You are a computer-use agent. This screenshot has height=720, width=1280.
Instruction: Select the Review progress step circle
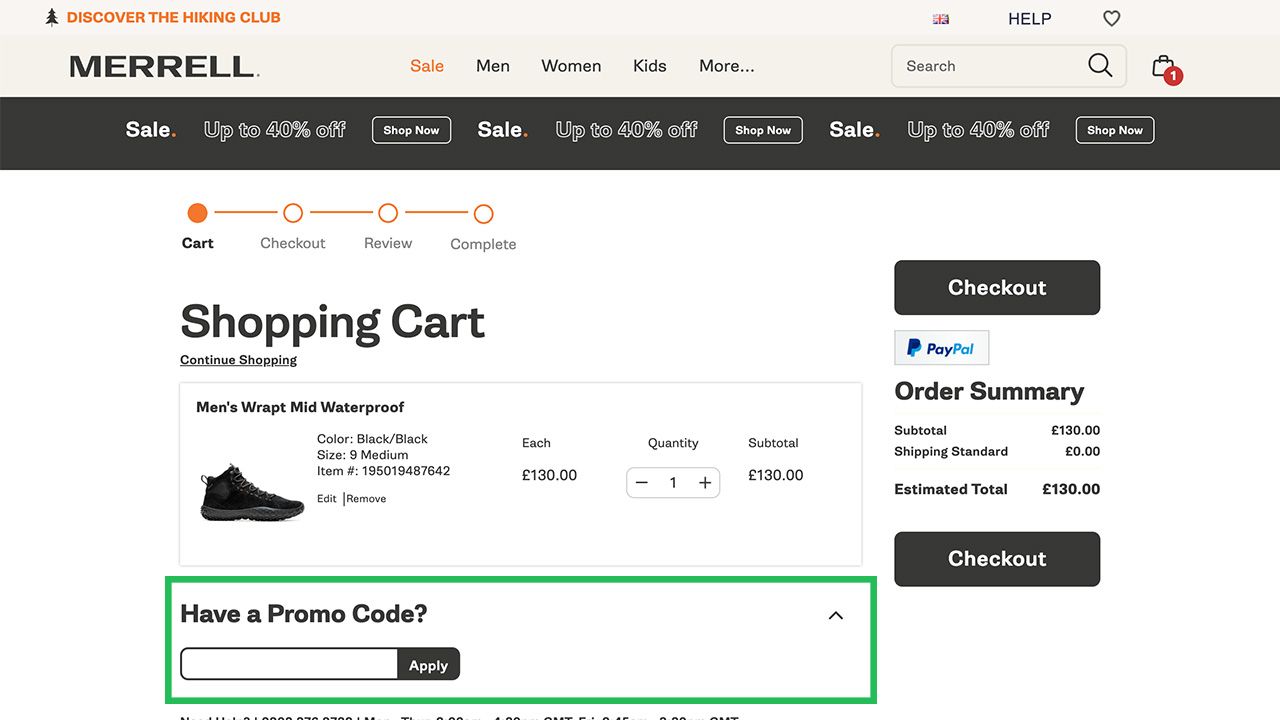(388, 213)
